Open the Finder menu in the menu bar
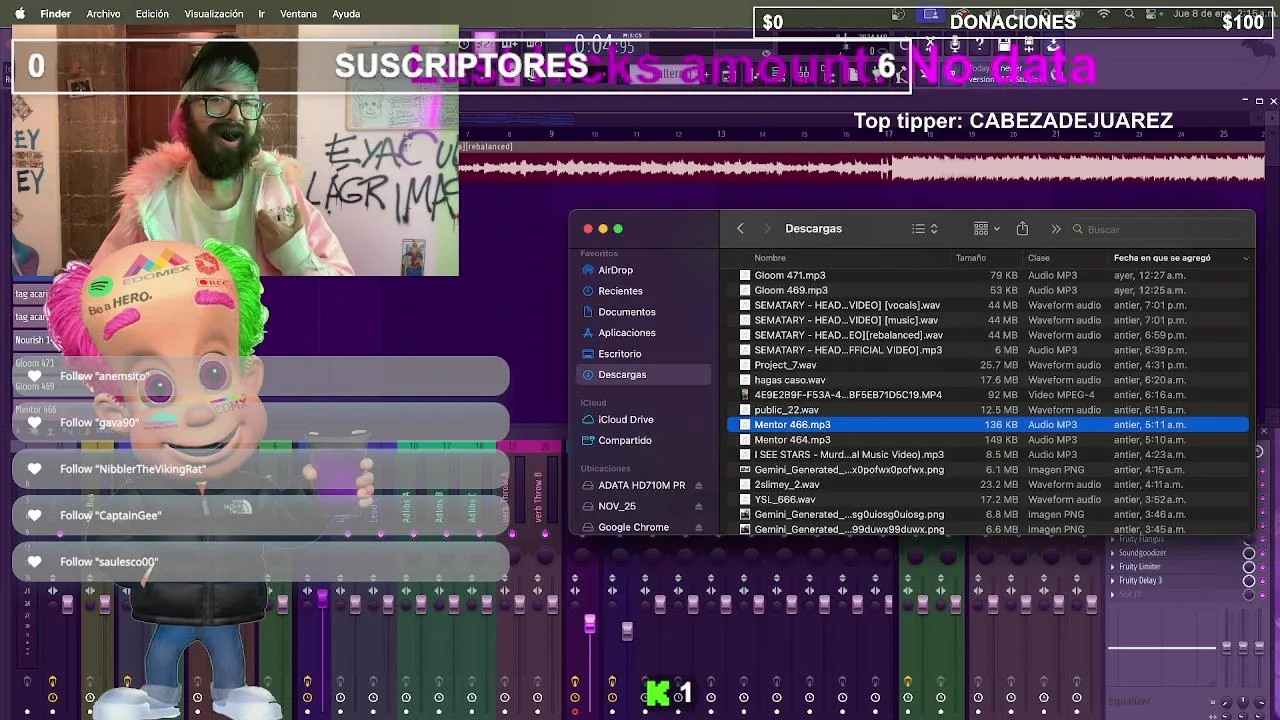The image size is (1280, 720). pos(55,14)
